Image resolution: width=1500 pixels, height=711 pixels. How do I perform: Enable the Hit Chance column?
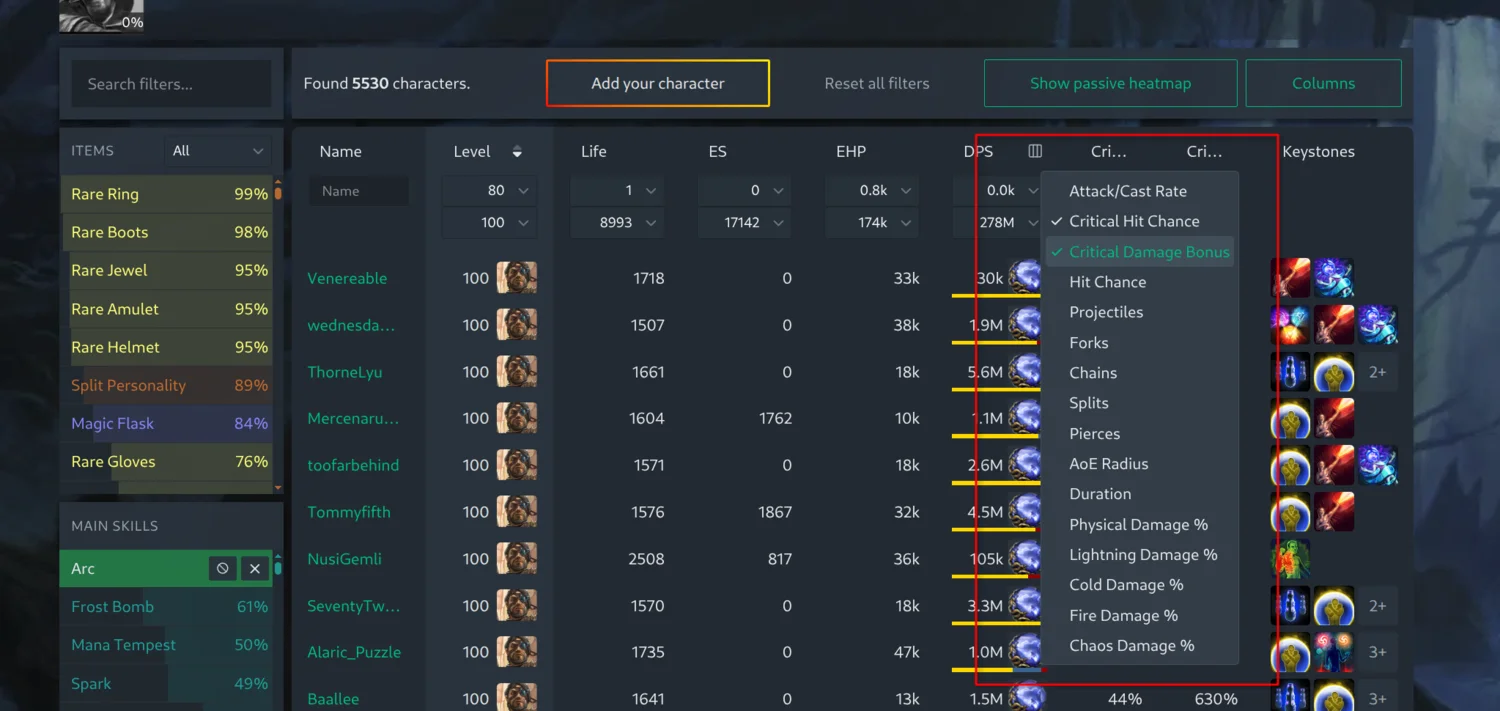pyautogui.click(x=1139, y=282)
